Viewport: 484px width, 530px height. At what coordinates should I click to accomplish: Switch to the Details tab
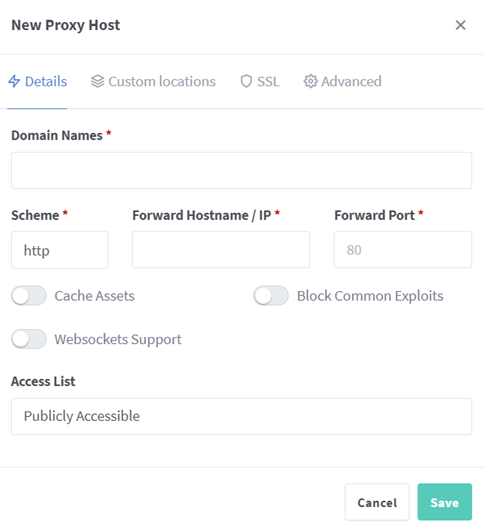point(38,81)
